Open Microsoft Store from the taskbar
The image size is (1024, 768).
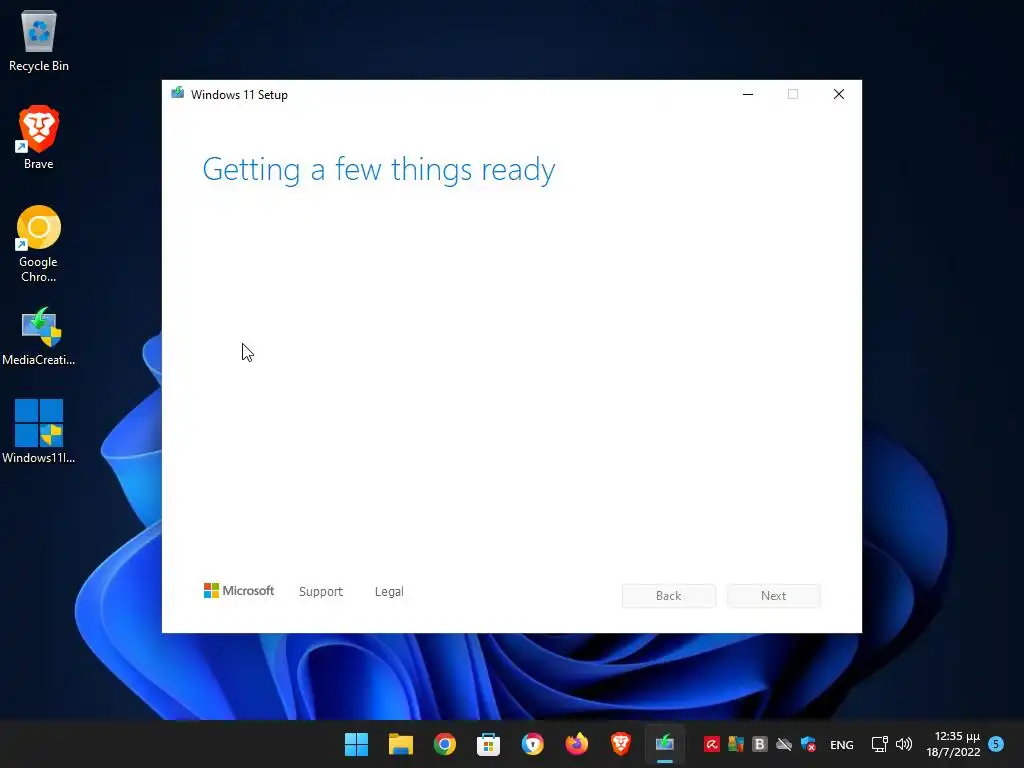point(488,744)
